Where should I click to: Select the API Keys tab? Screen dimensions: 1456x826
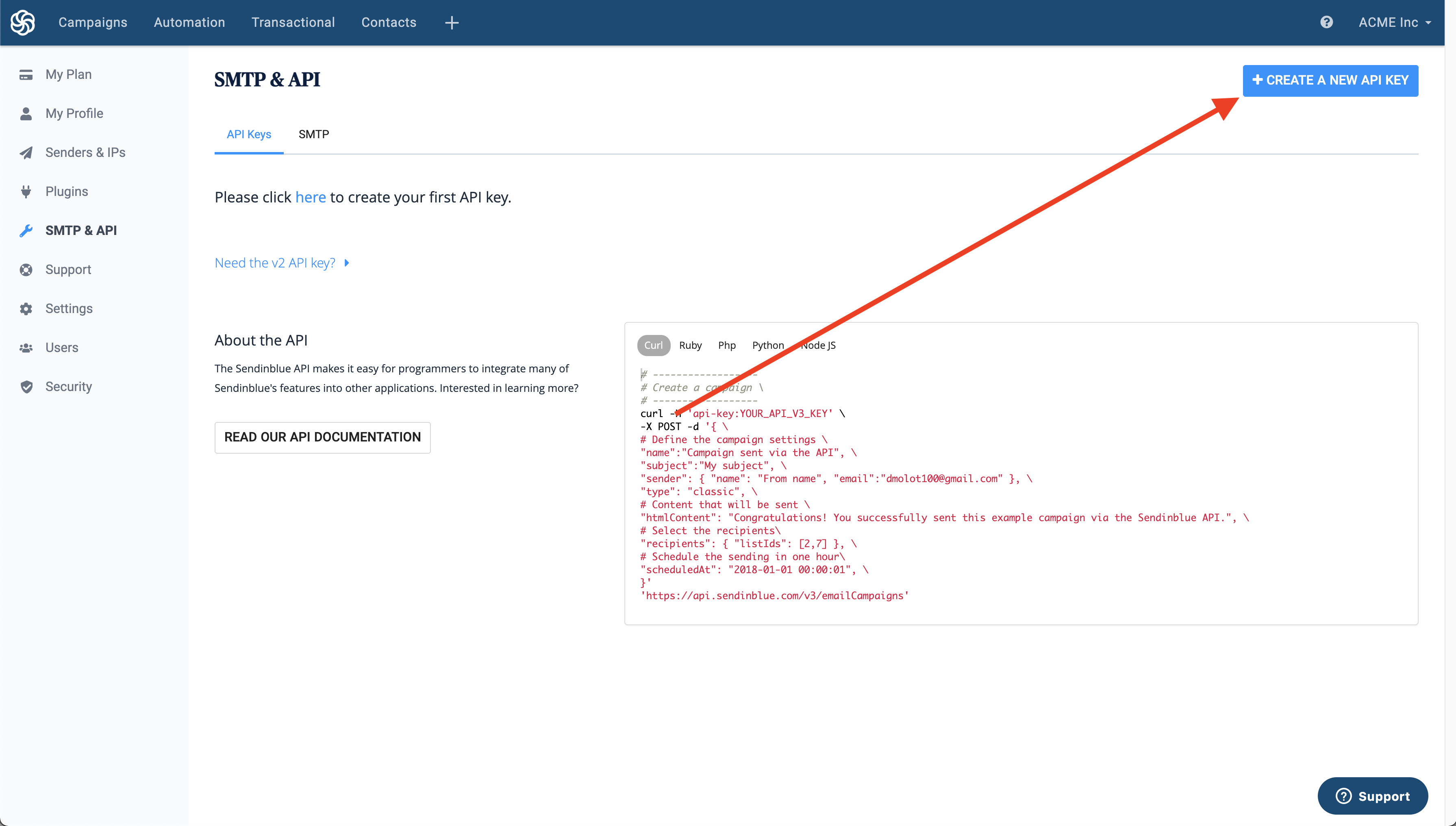click(x=248, y=135)
